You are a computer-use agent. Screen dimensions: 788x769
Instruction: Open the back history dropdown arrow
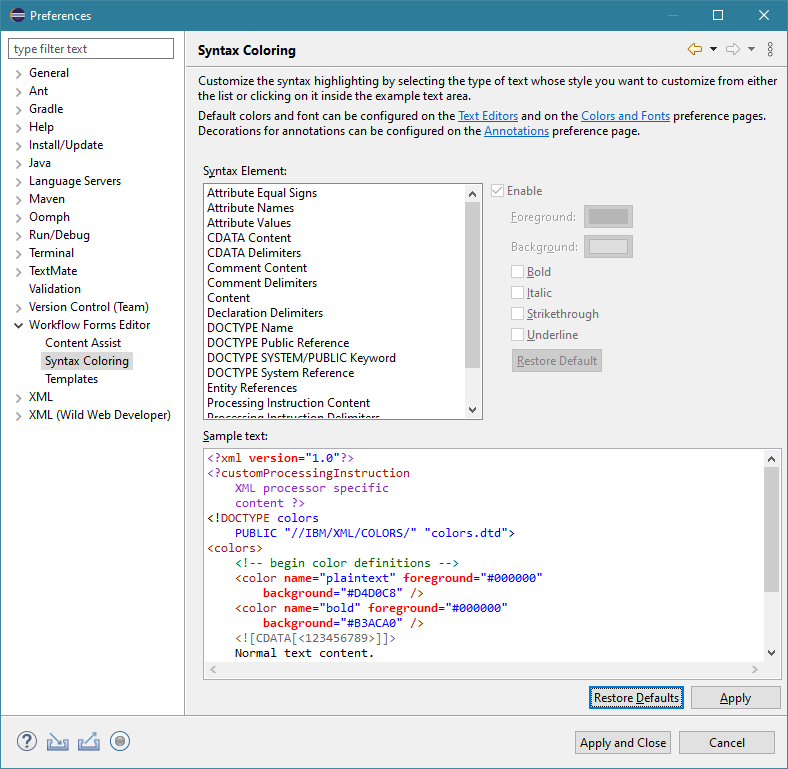pyautogui.click(x=713, y=49)
